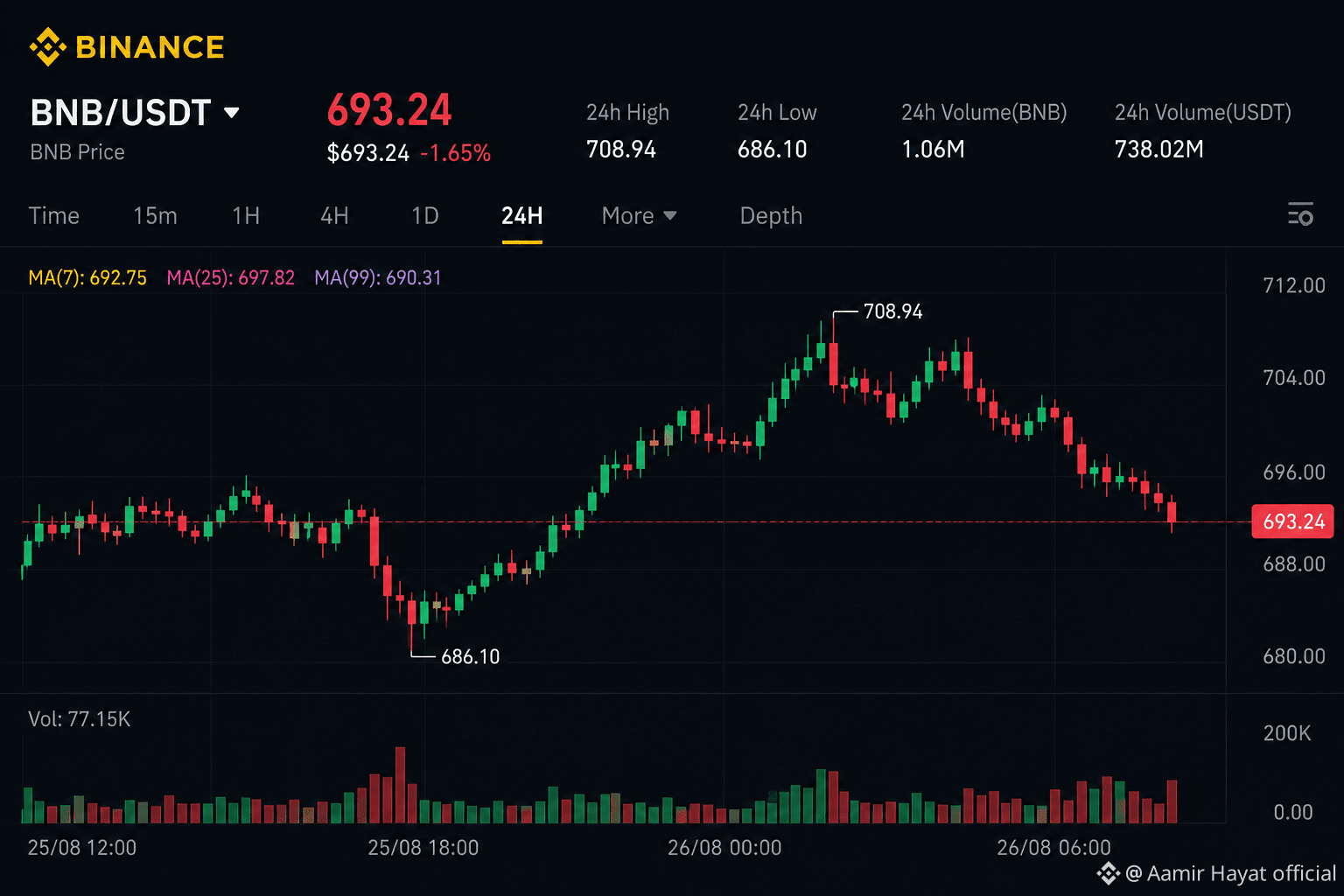1344x896 pixels.
Task: Click the BINANCE wordmark
Action: pos(150,47)
